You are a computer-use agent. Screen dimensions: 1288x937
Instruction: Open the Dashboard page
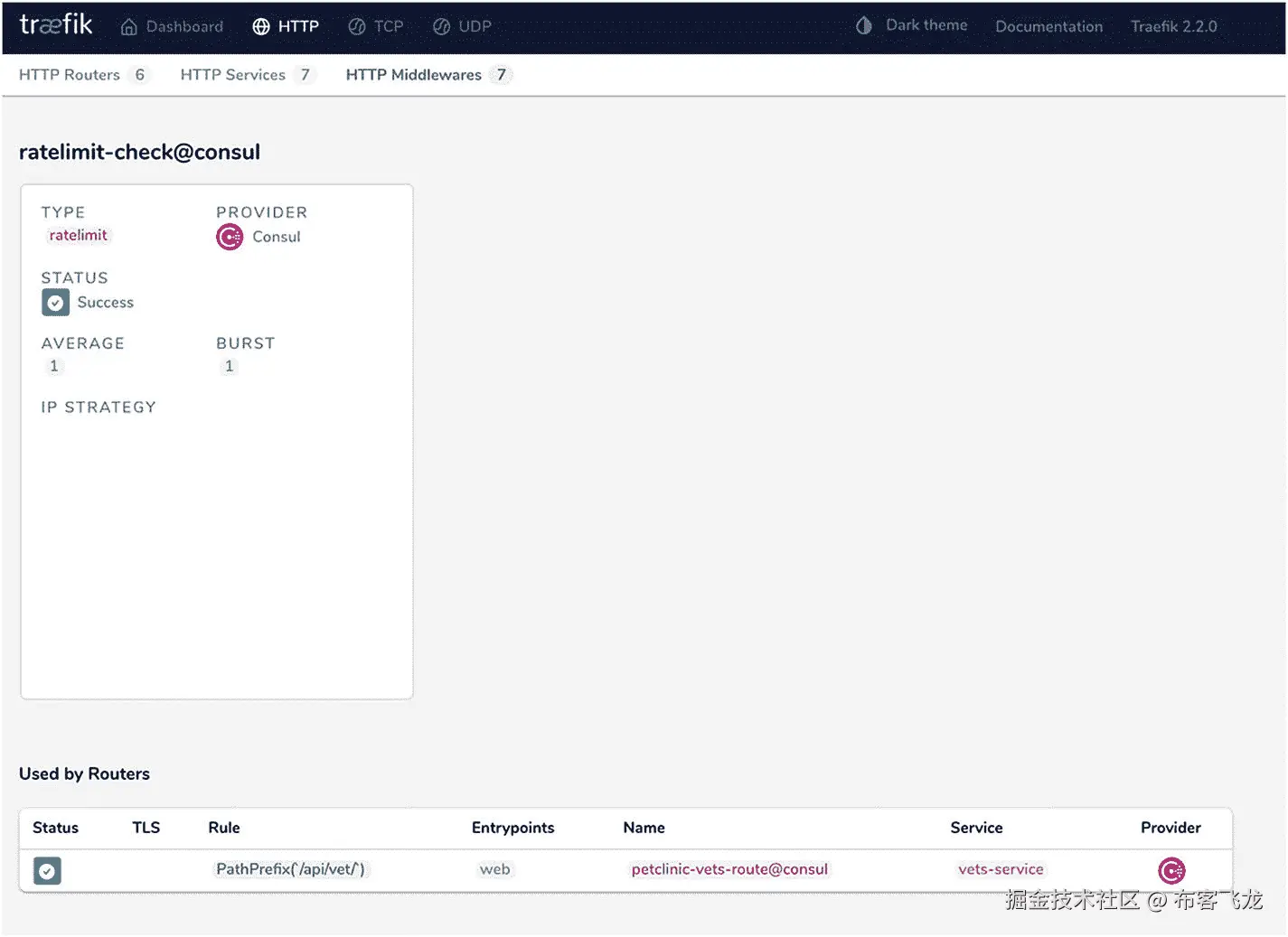172,27
